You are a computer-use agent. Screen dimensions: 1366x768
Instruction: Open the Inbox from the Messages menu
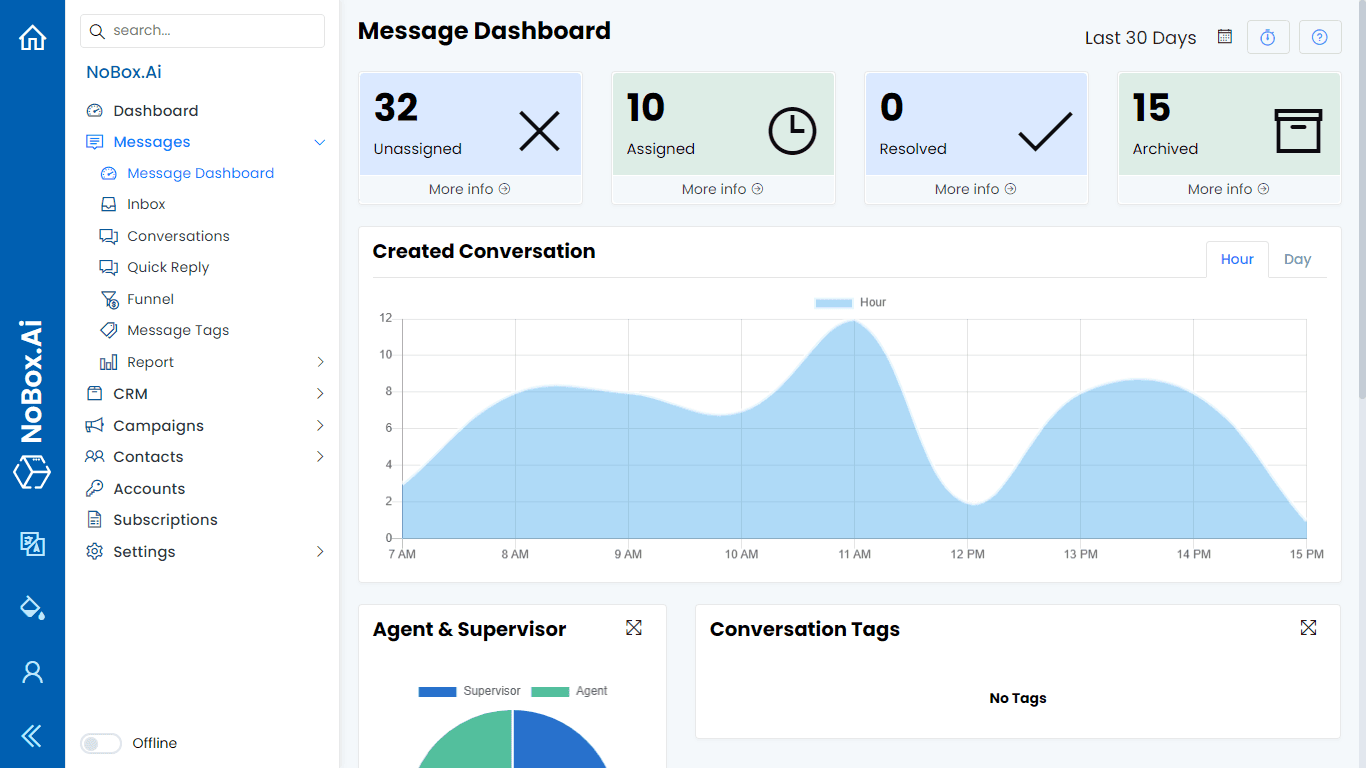tap(145, 204)
